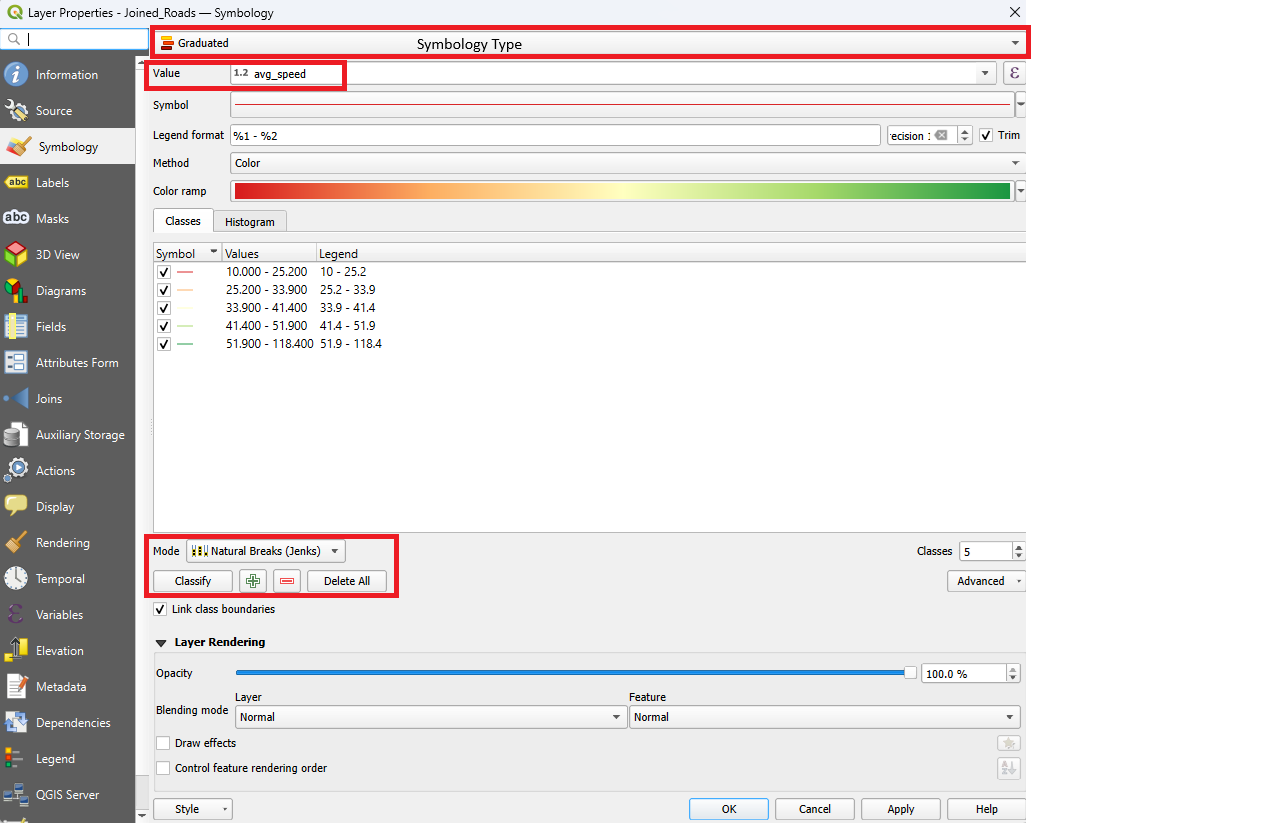This screenshot has width=1281, height=823.
Task: Click the red-to-green color ramp bar
Action: pyautogui.click(x=621, y=191)
